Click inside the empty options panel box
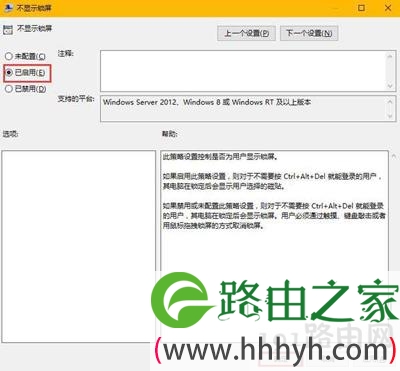This screenshot has height=371, width=400. point(78,246)
